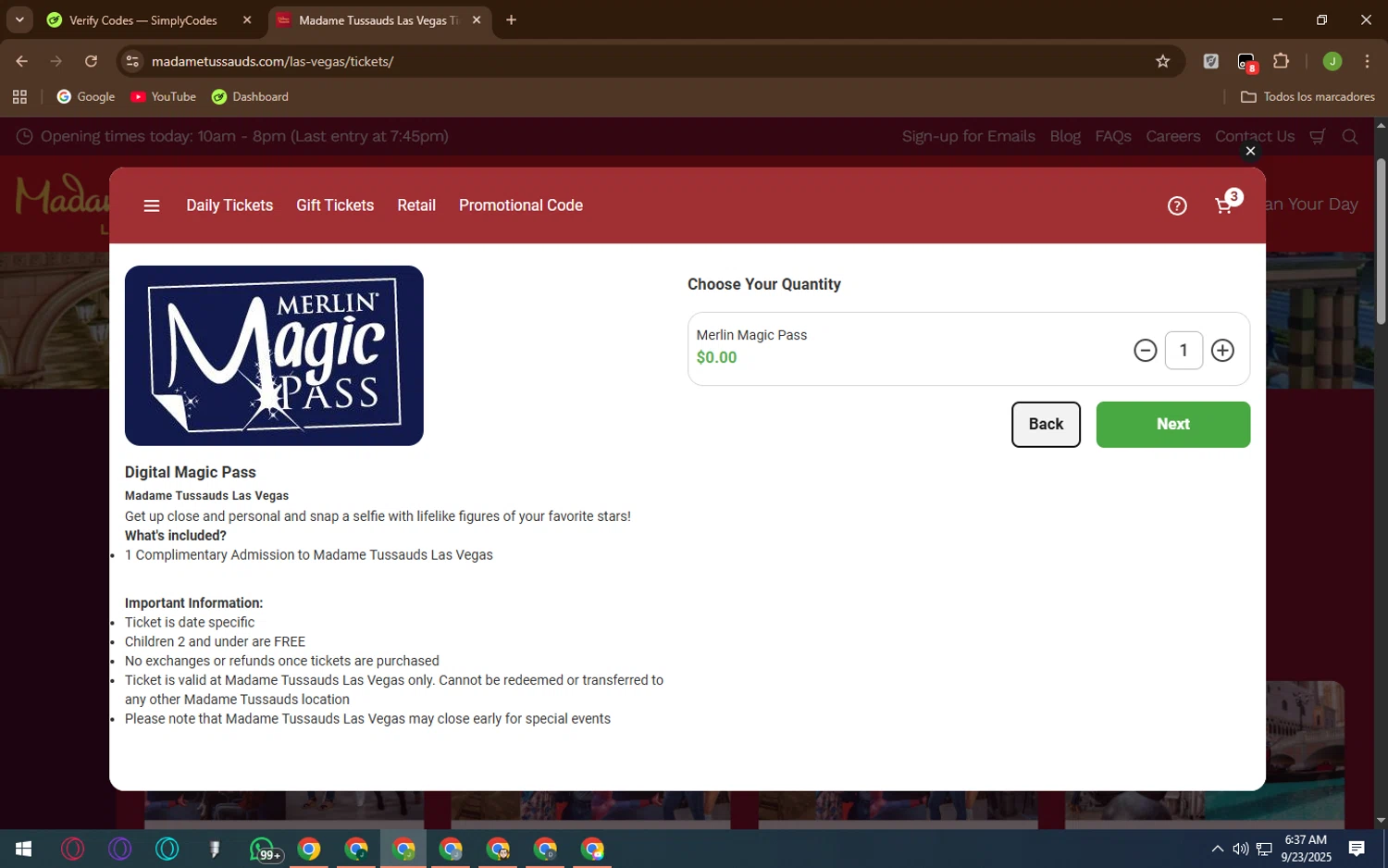This screenshot has width=1388, height=868.
Task: Open the extension with red 8 badge
Action: [x=1246, y=63]
